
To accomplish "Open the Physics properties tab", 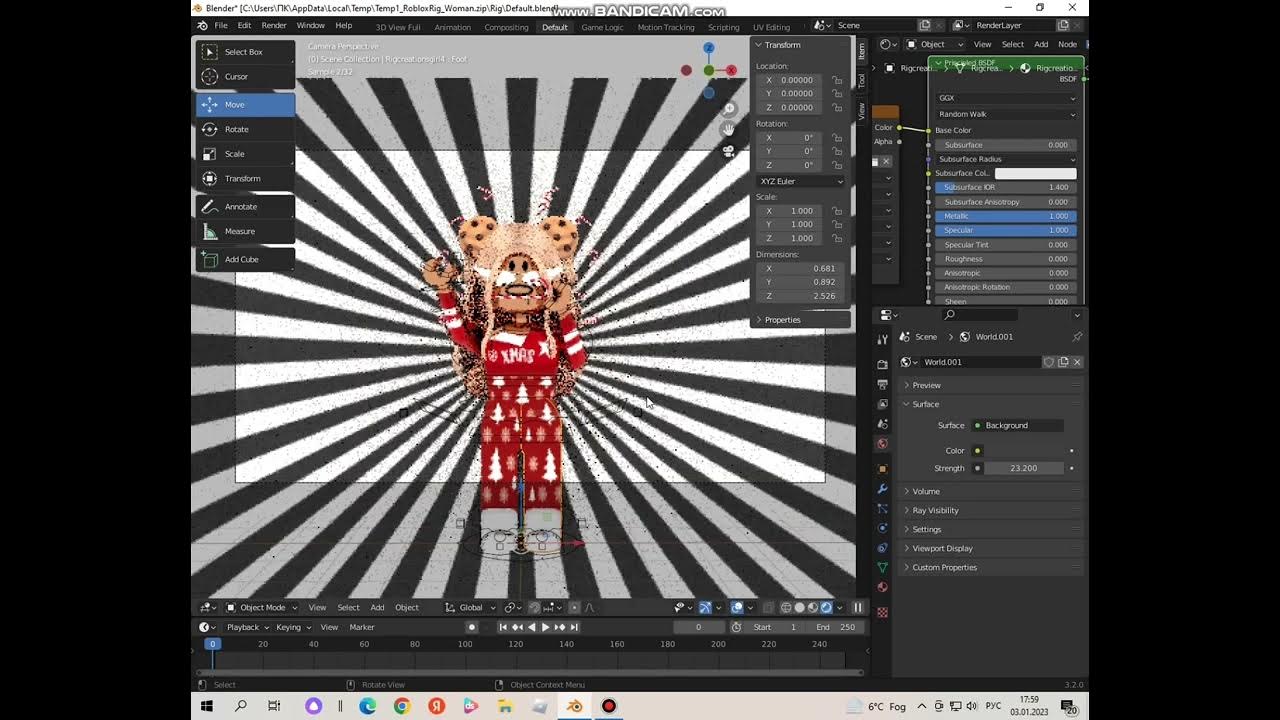I will [882, 528].
